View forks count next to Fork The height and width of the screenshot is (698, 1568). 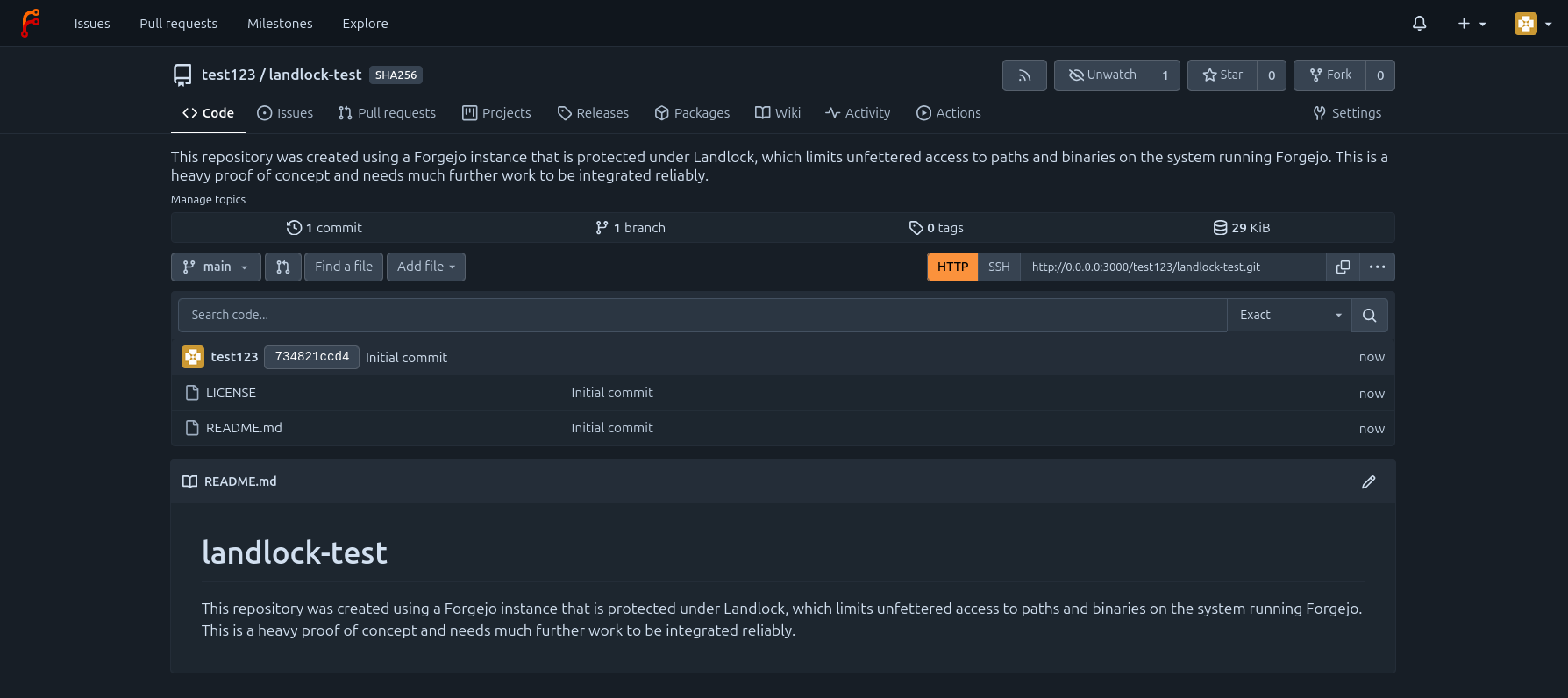[x=1380, y=75]
